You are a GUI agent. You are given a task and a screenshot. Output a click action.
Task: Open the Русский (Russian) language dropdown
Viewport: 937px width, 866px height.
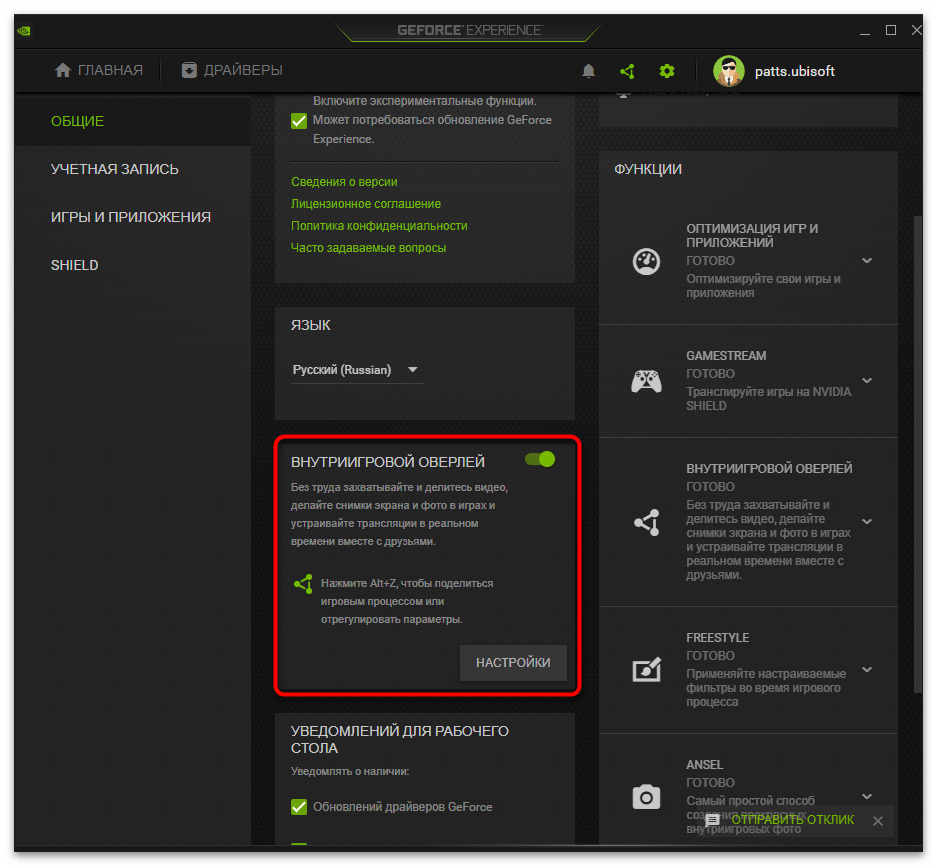click(x=357, y=370)
